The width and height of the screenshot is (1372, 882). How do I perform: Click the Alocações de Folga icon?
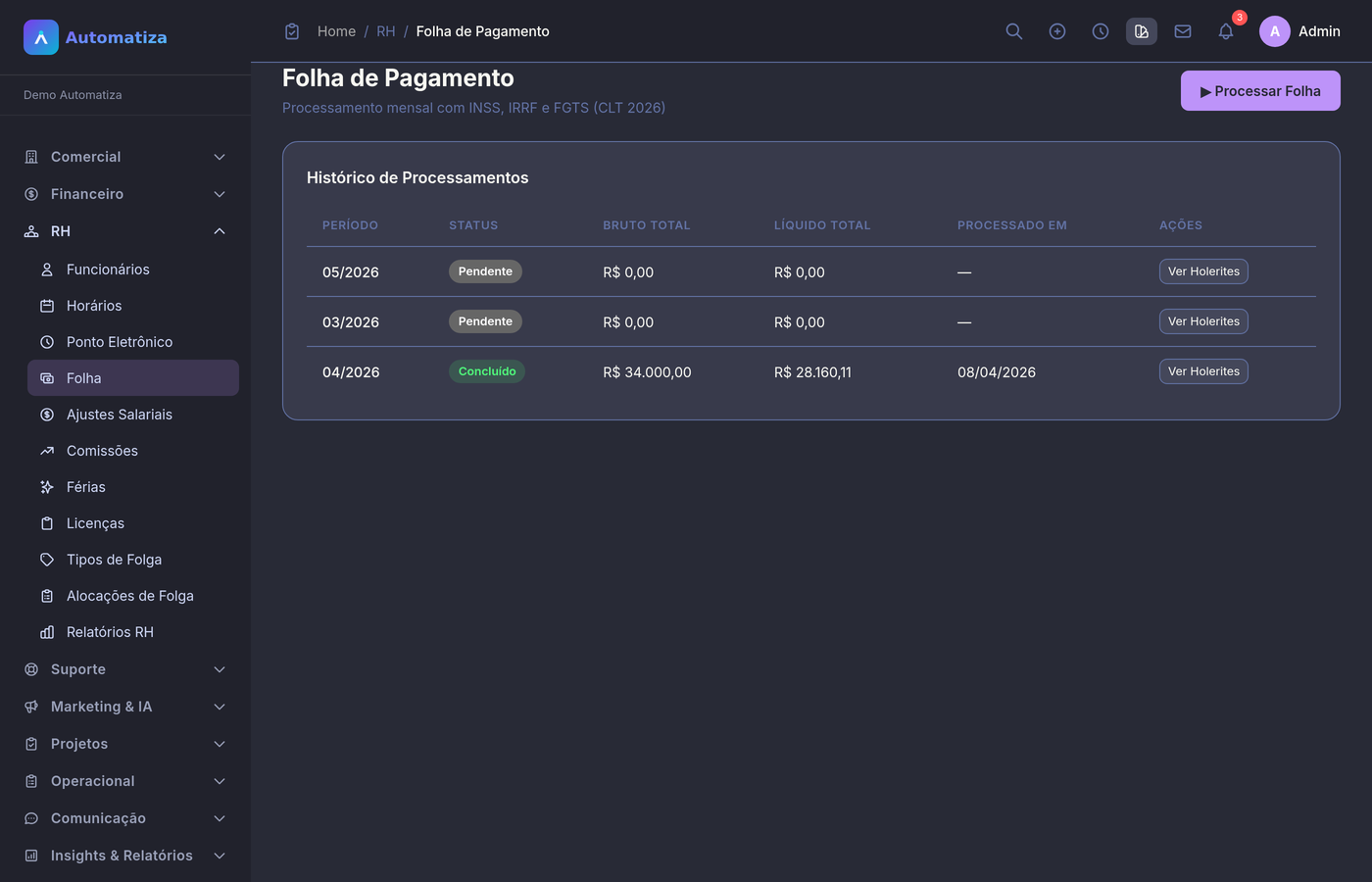pyautogui.click(x=47, y=596)
